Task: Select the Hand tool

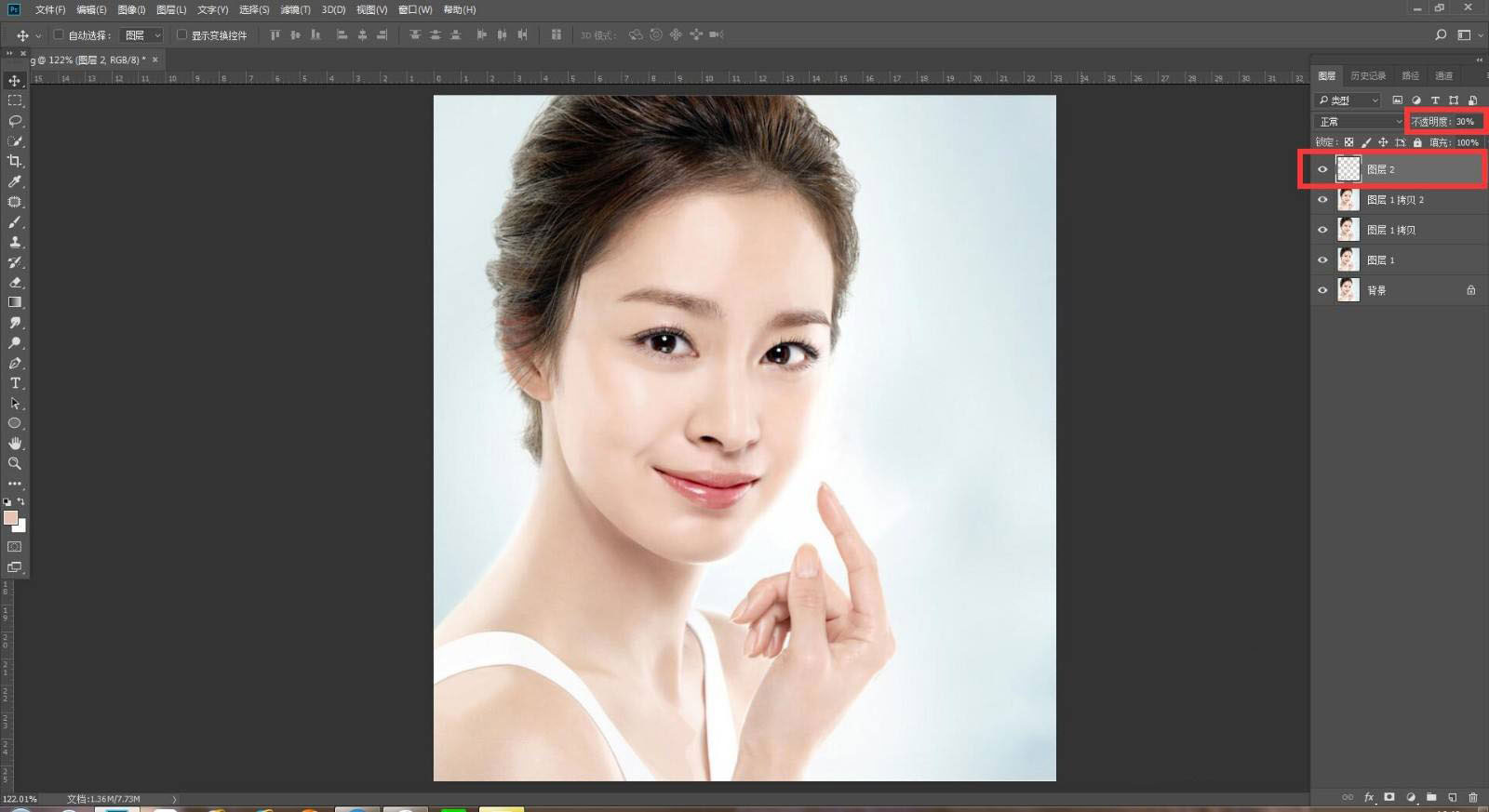Action: pos(15,444)
